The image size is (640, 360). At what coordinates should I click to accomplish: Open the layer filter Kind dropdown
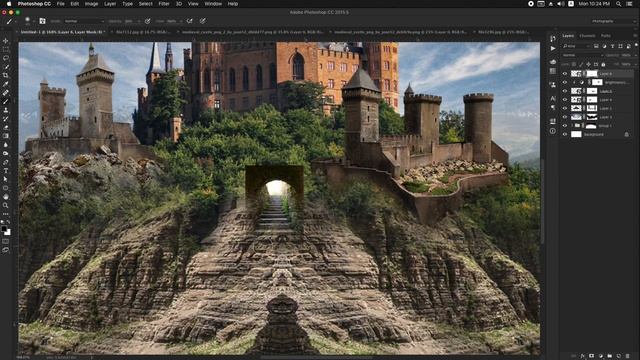click(576, 46)
